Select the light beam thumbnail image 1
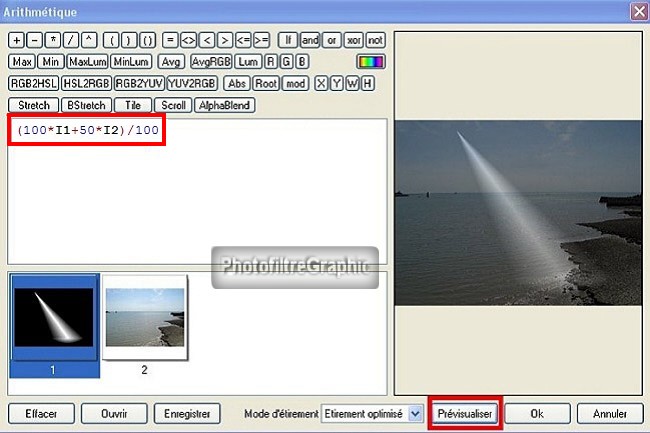Screen dimensions: 650x433 click(x=53, y=317)
